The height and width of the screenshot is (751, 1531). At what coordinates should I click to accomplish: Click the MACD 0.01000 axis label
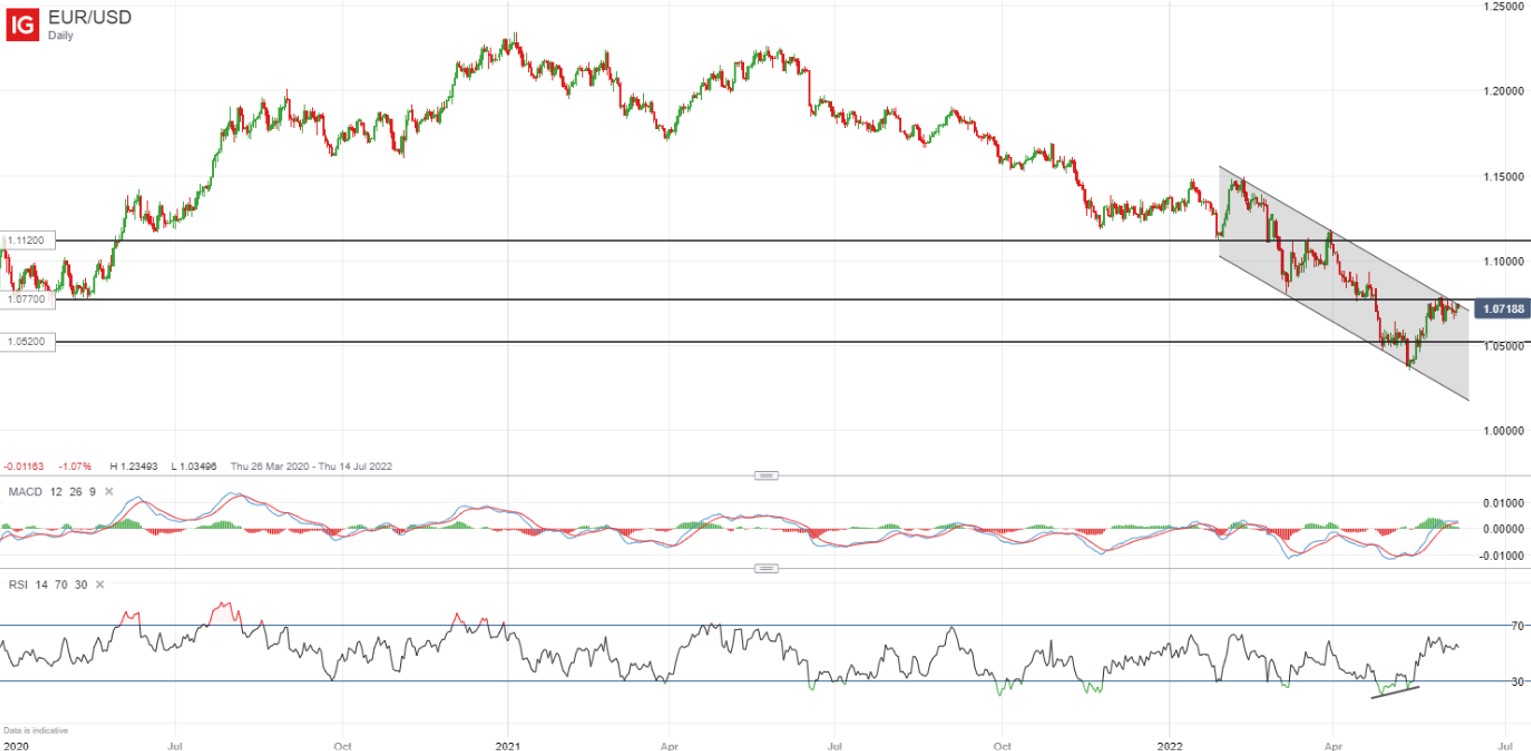(1504, 502)
